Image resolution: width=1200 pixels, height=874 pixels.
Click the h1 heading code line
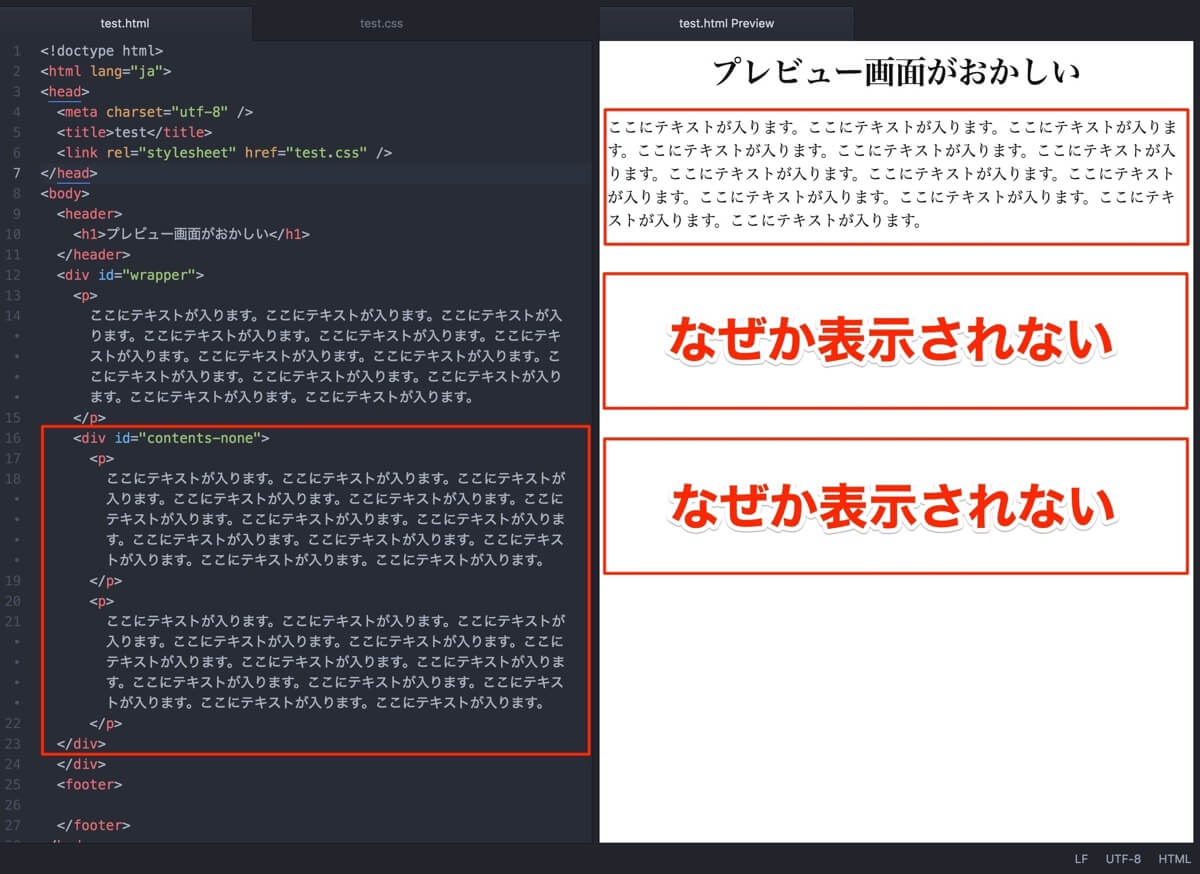pos(192,235)
